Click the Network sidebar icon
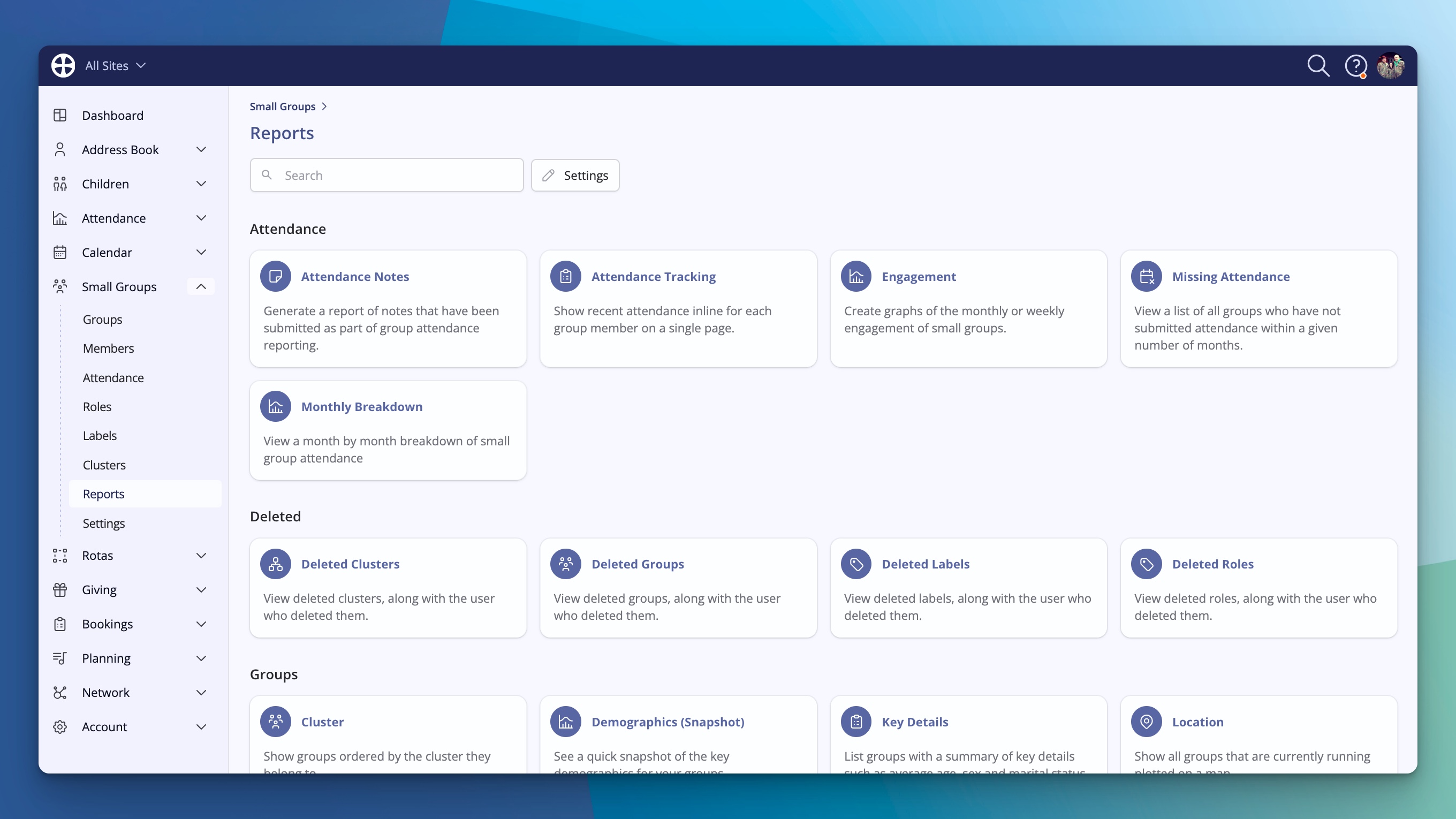This screenshot has width=1456, height=819. [60, 692]
